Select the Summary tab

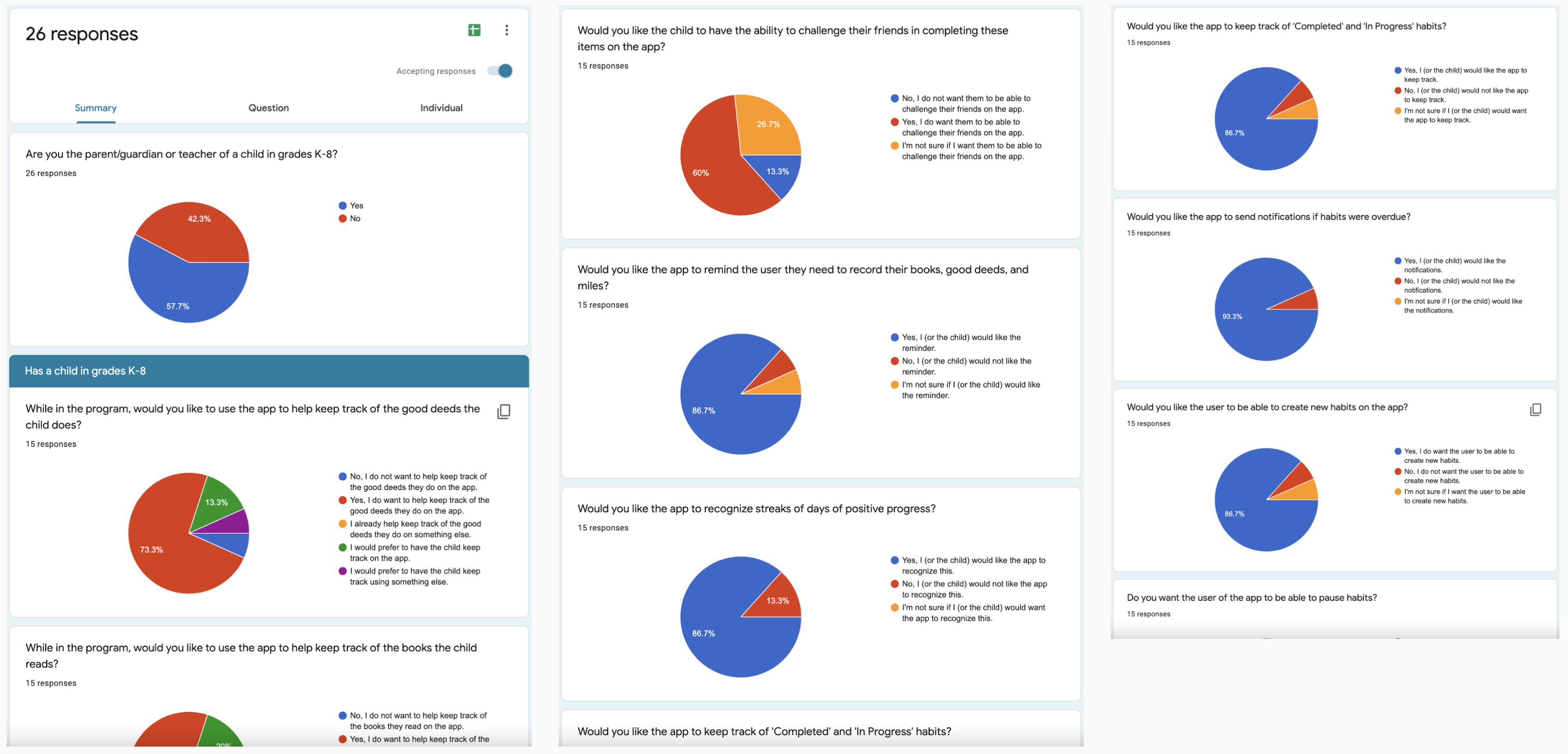coord(96,108)
